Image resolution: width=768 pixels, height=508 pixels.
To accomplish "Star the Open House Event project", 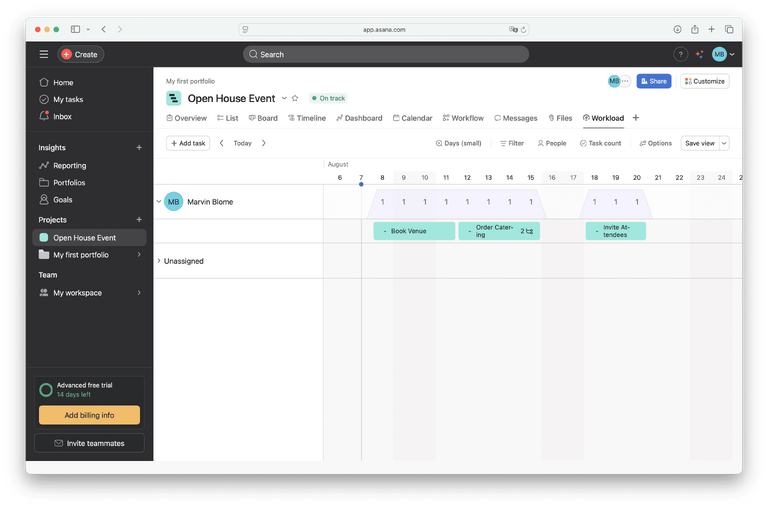I will 295,98.
